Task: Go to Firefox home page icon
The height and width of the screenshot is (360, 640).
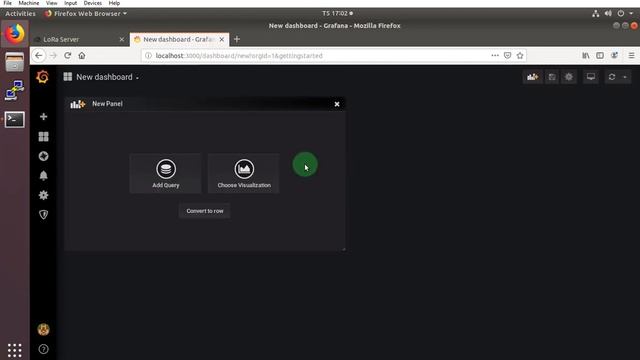Action: pos(82,56)
